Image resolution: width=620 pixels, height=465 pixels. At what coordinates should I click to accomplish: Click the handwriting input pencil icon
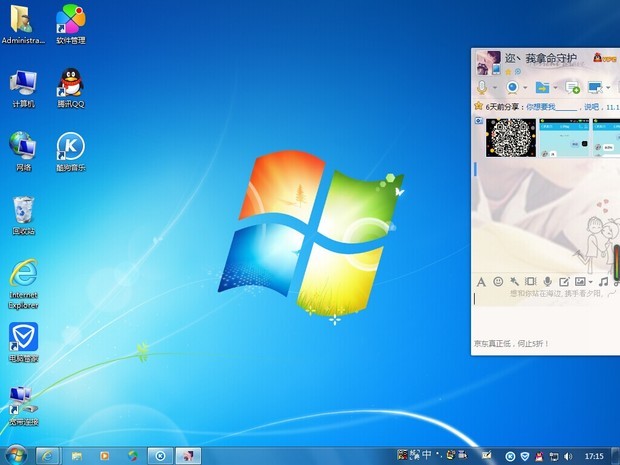coord(563,282)
